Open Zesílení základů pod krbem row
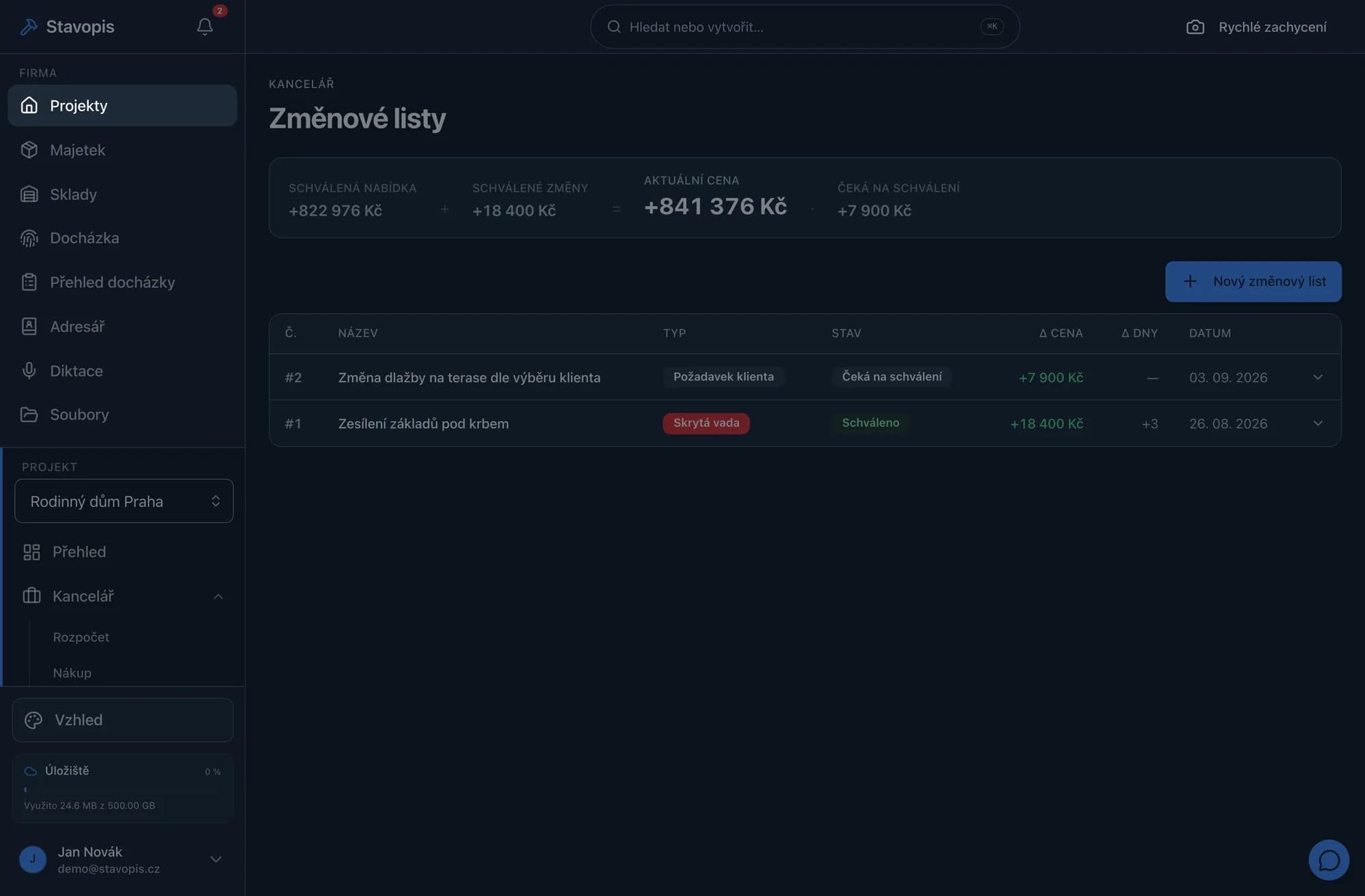 [805, 423]
